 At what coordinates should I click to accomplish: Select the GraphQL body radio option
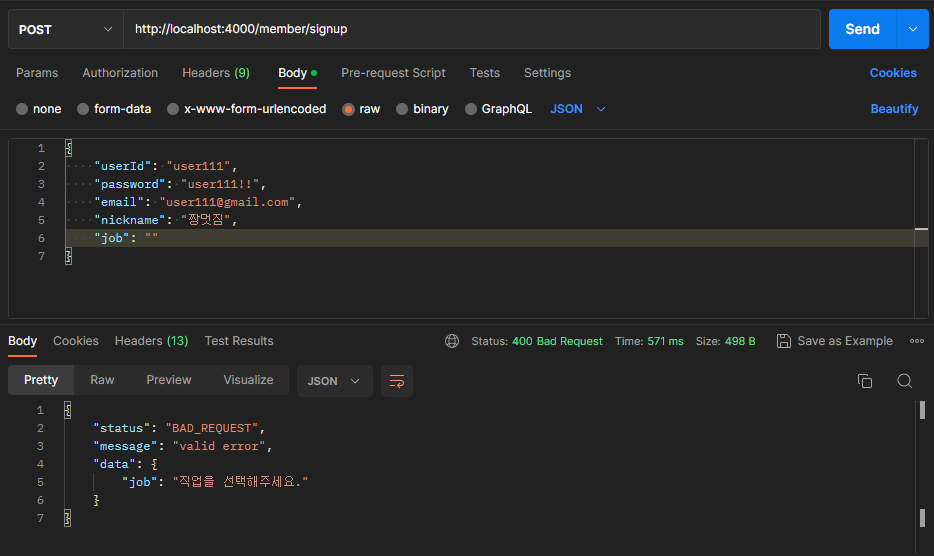471,109
